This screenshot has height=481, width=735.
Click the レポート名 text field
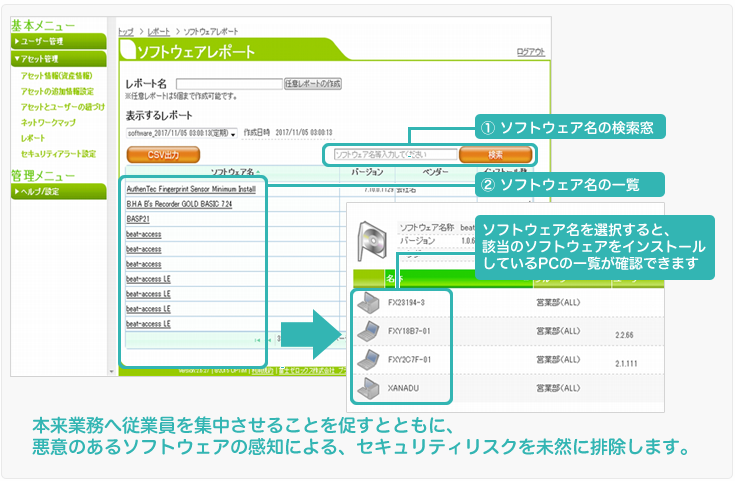229,84
